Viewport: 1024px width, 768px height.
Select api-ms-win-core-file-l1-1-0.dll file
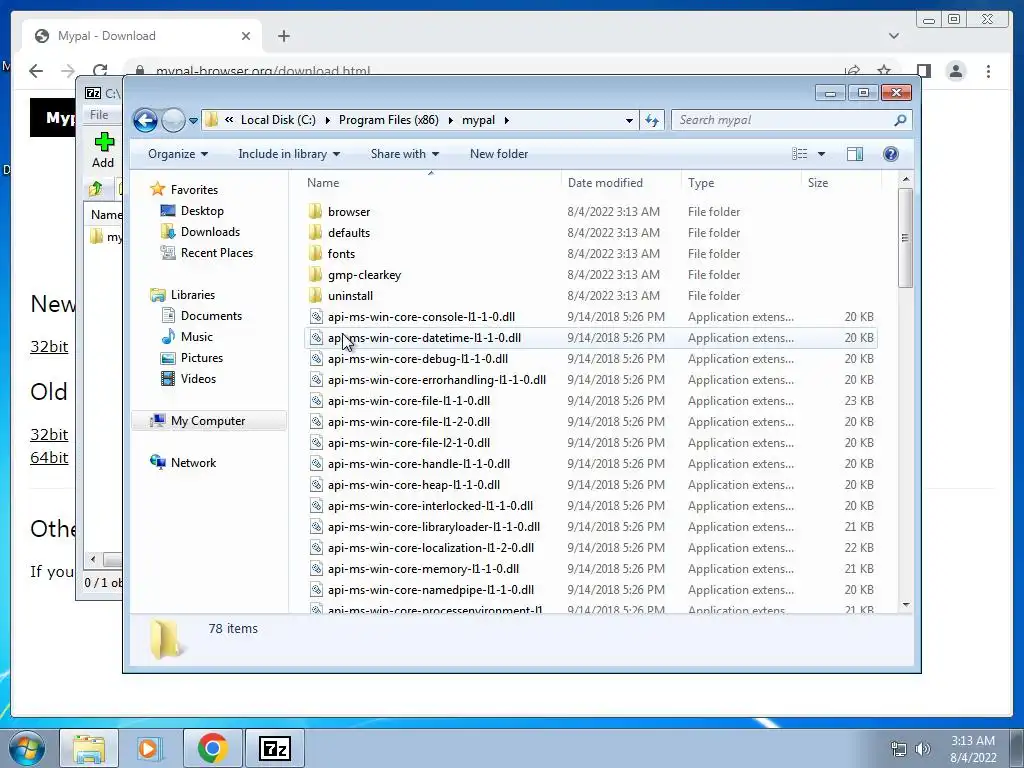click(x=409, y=400)
